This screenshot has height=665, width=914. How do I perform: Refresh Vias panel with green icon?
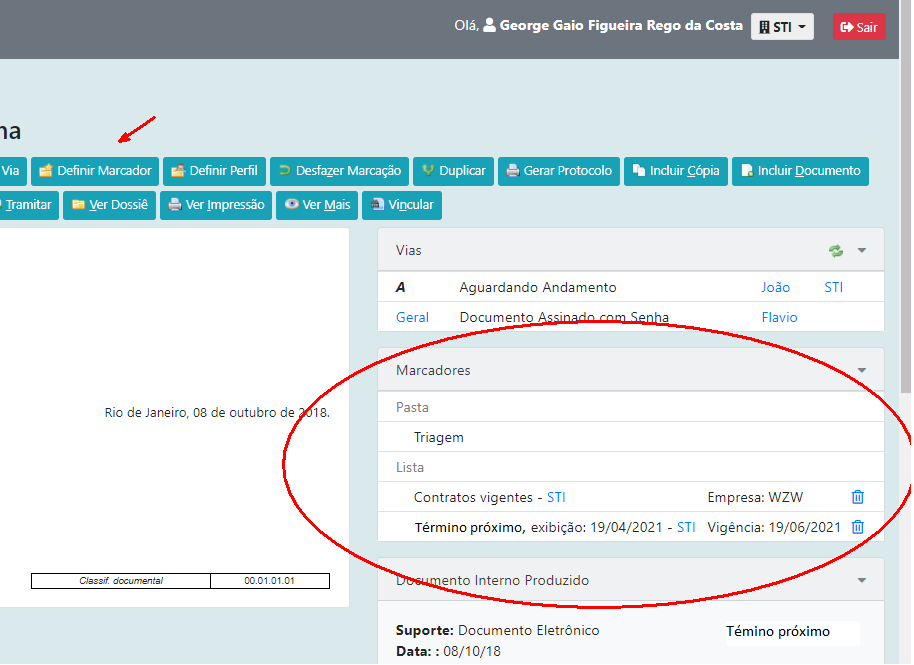(836, 251)
